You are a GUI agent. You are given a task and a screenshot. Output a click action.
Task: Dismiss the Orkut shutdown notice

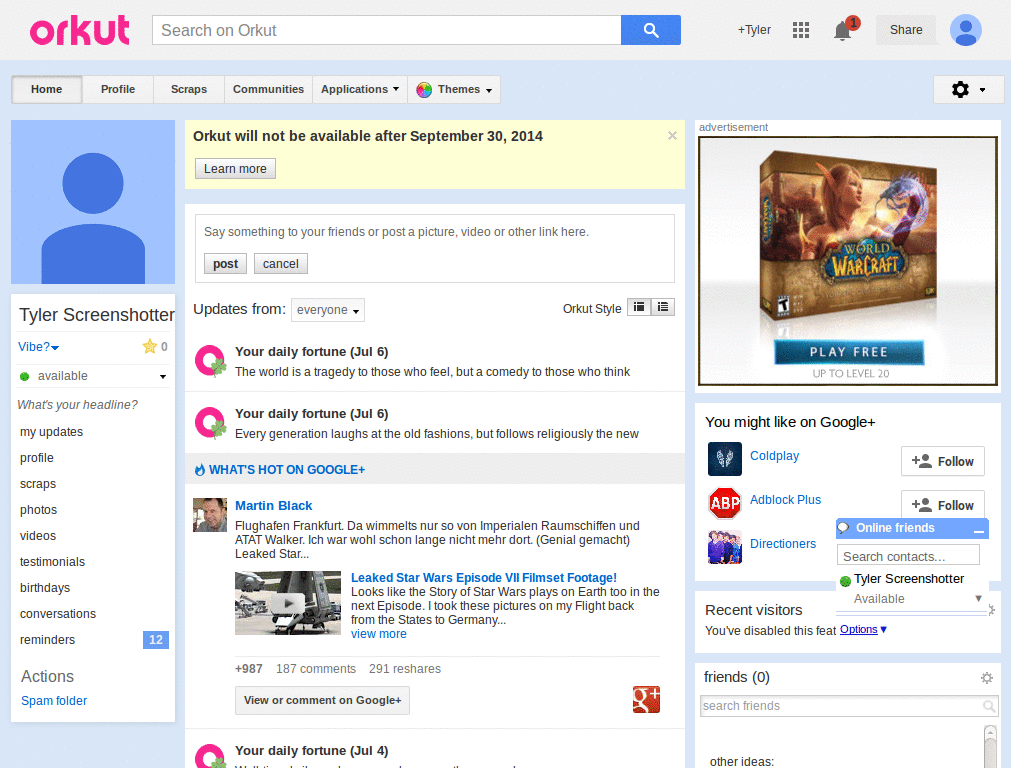672,136
